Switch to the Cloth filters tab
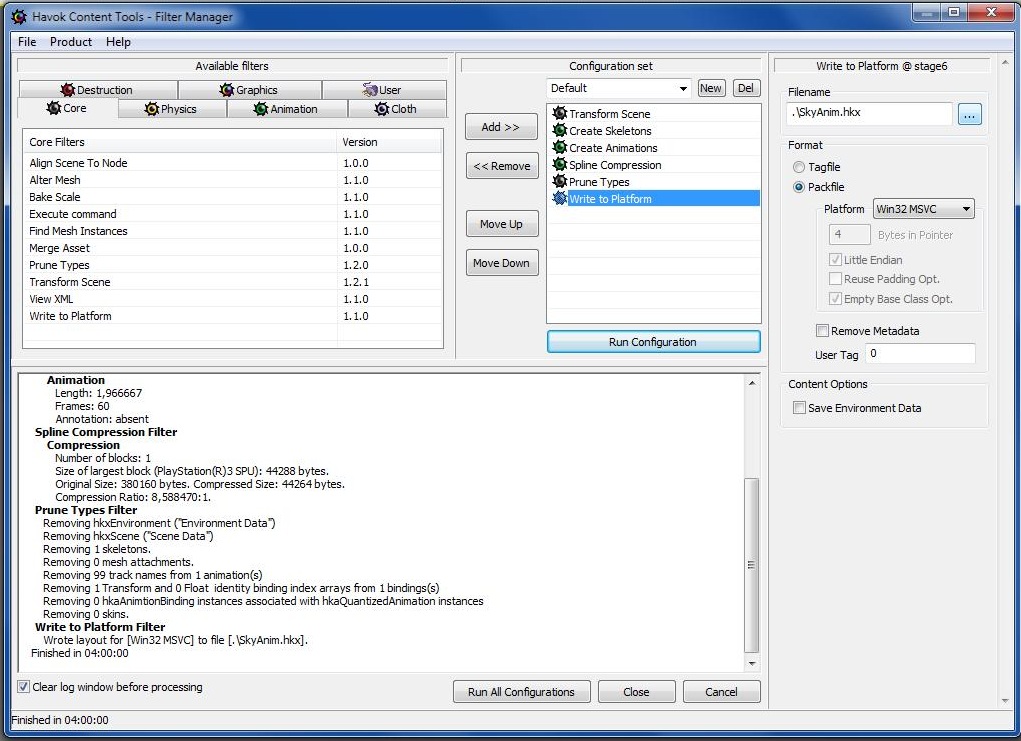 click(397, 109)
